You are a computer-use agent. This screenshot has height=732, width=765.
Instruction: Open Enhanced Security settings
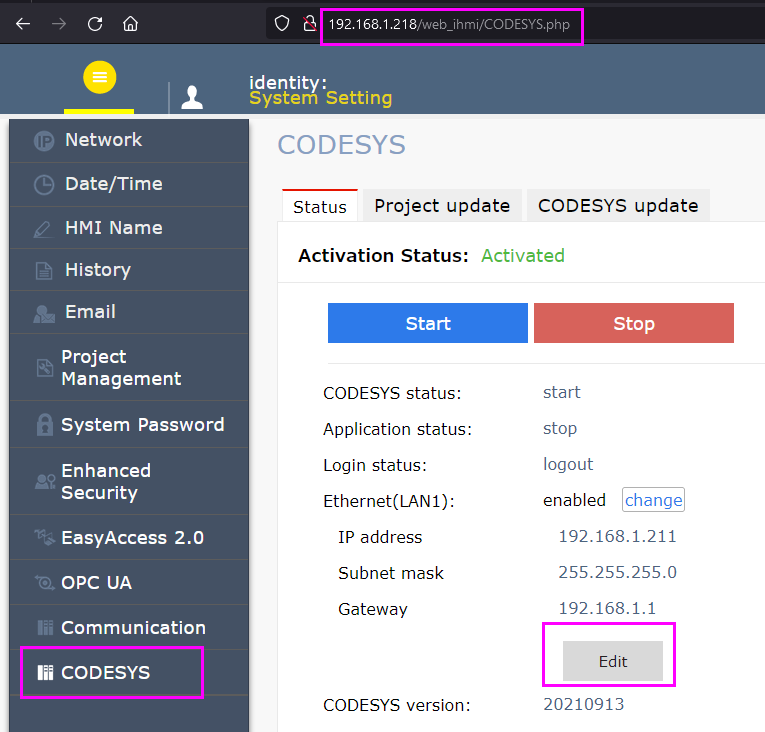(x=129, y=482)
